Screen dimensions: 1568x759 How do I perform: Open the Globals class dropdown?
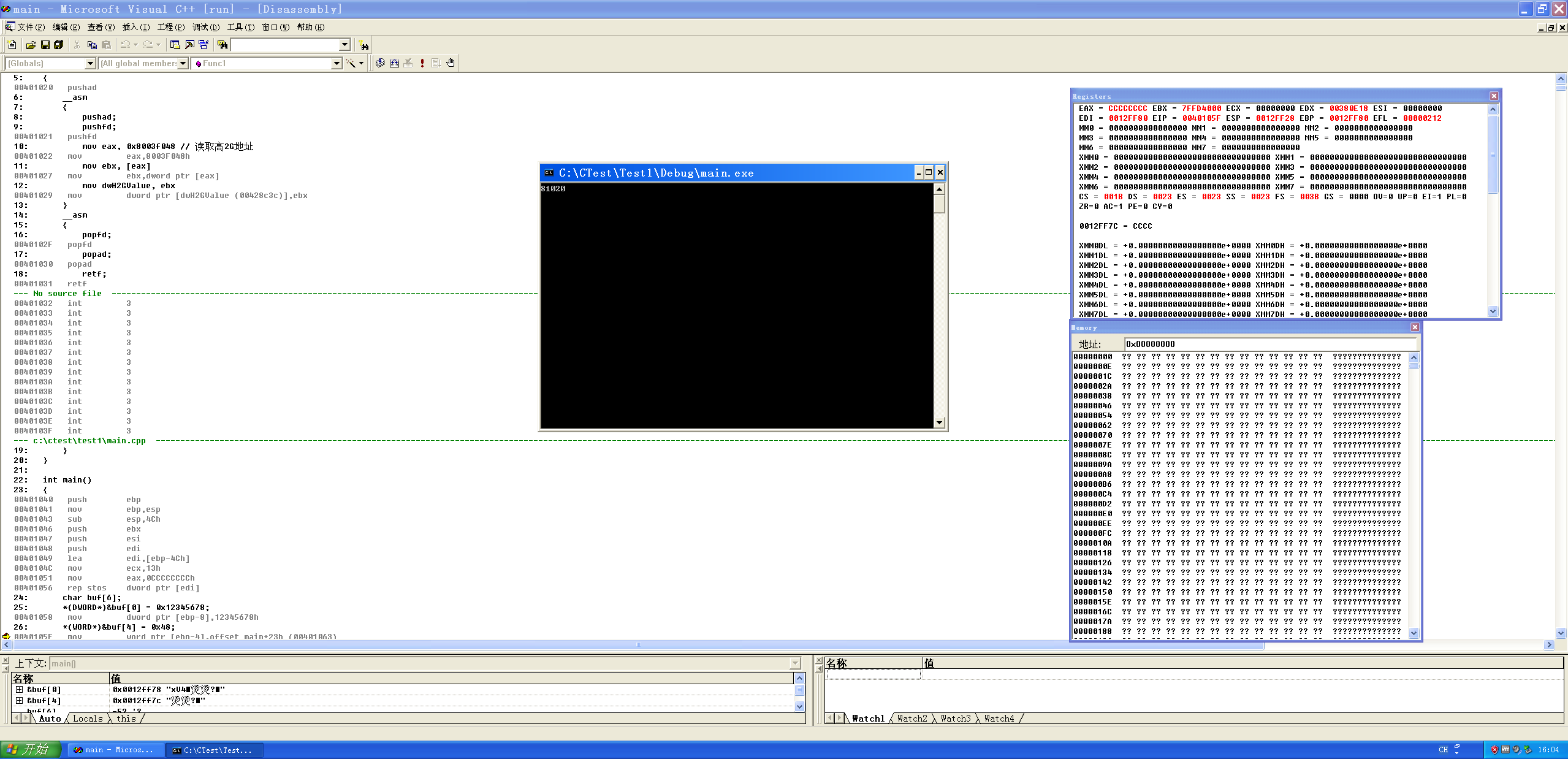[x=90, y=63]
